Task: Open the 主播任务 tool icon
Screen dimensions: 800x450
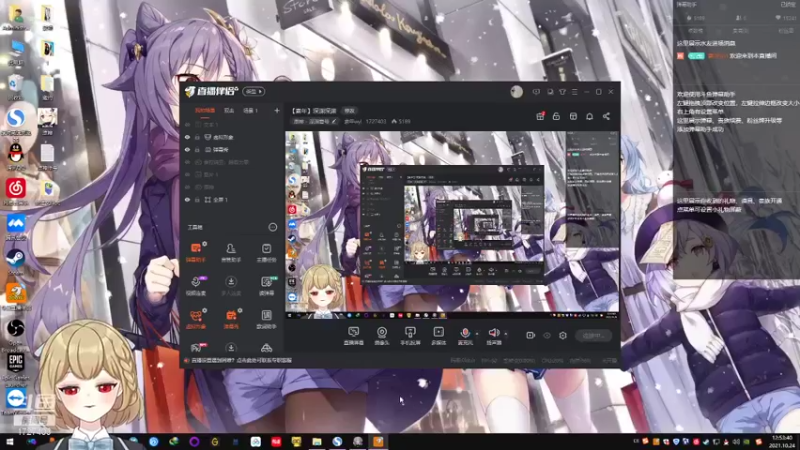Action: click(x=266, y=252)
